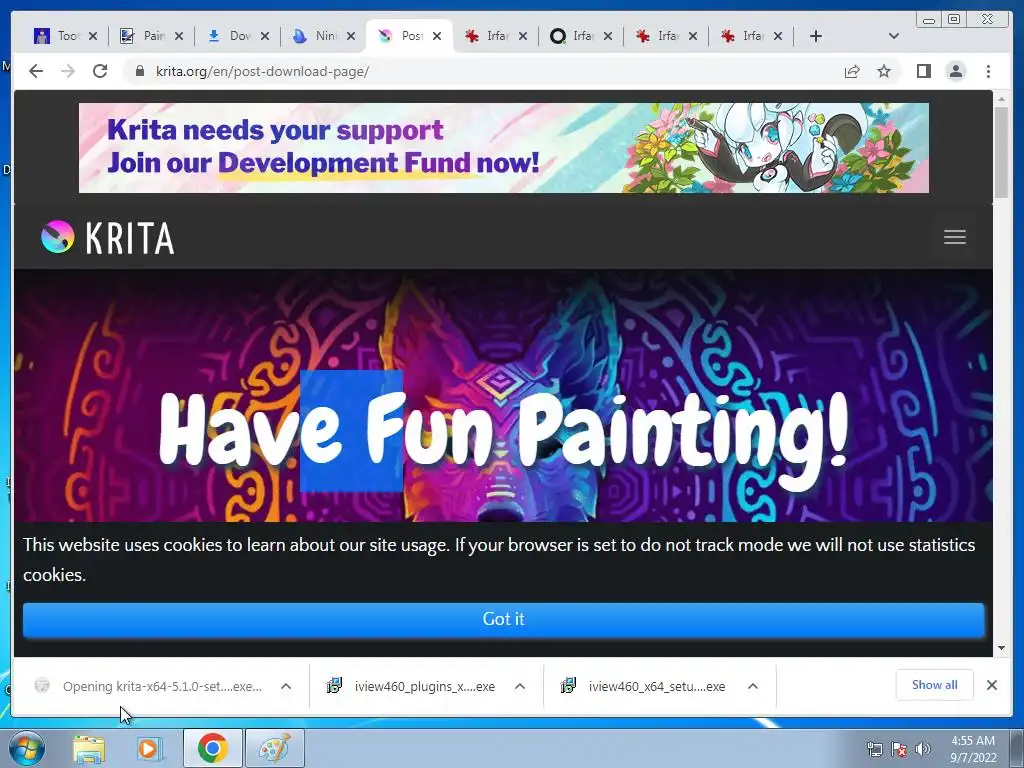
Task: Bookmark this page with the star icon
Action: pyautogui.click(x=884, y=71)
